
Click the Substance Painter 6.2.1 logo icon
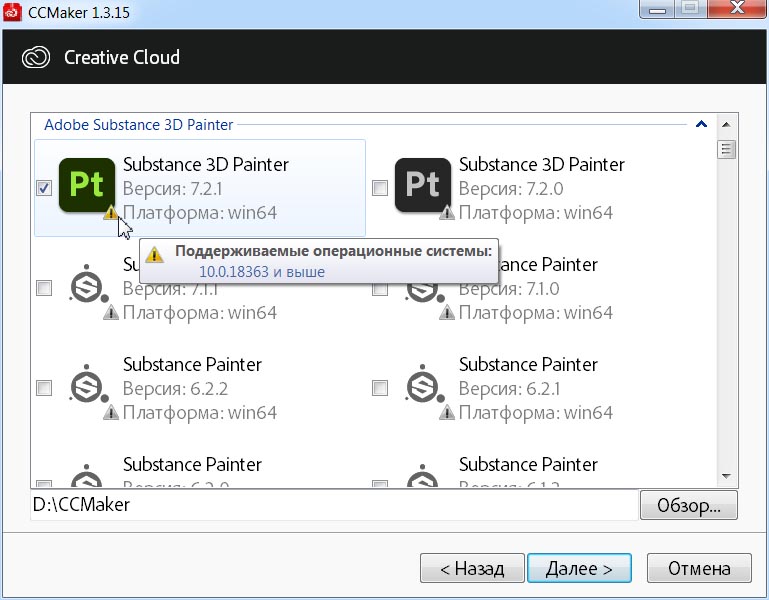(424, 385)
